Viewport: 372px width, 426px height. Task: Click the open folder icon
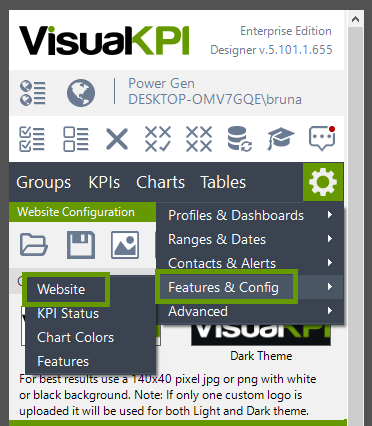(x=33, y=245)
